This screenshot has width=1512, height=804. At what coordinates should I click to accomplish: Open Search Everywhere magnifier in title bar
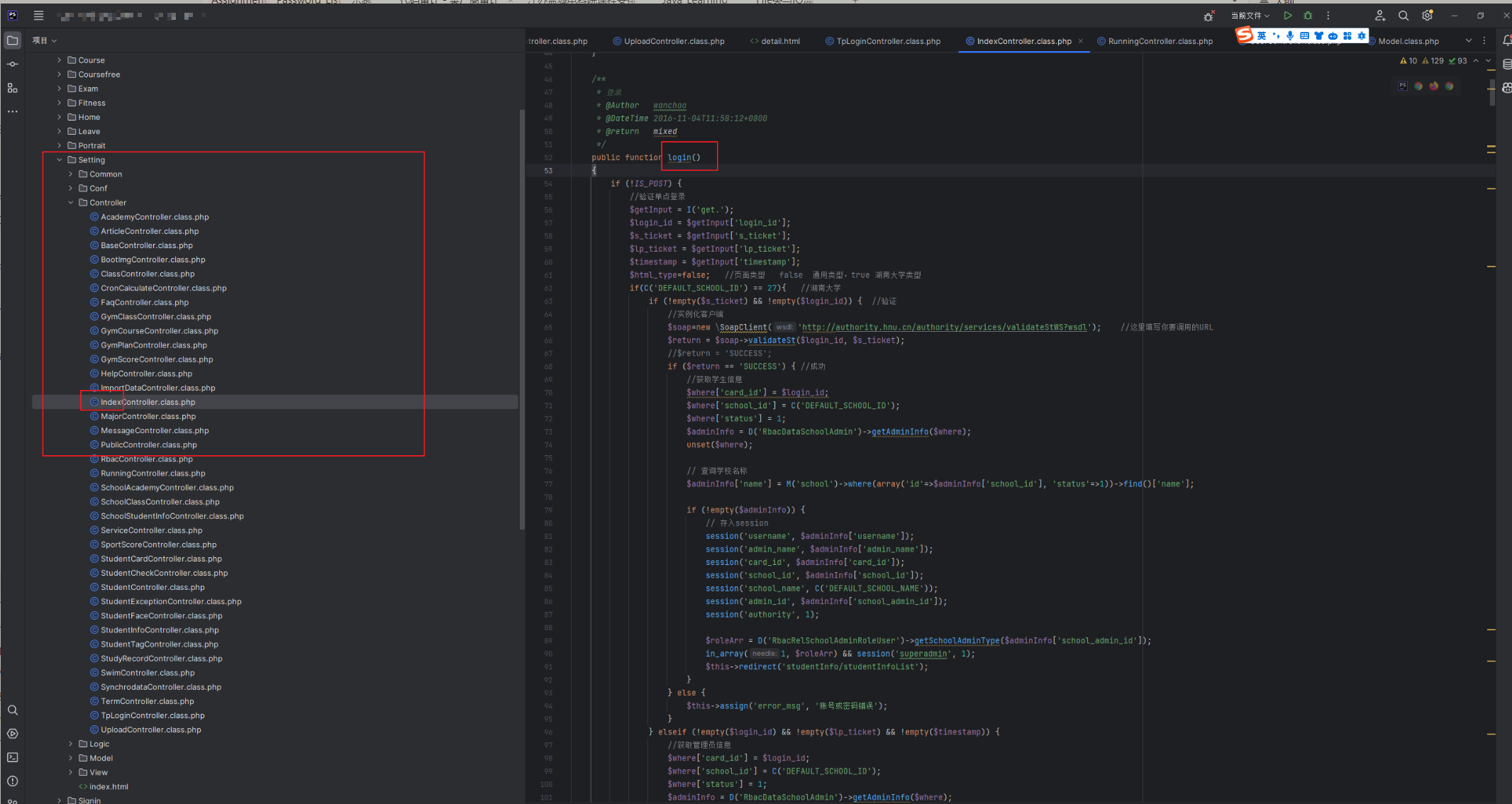pyautogui.click(x=1403, y=16)
